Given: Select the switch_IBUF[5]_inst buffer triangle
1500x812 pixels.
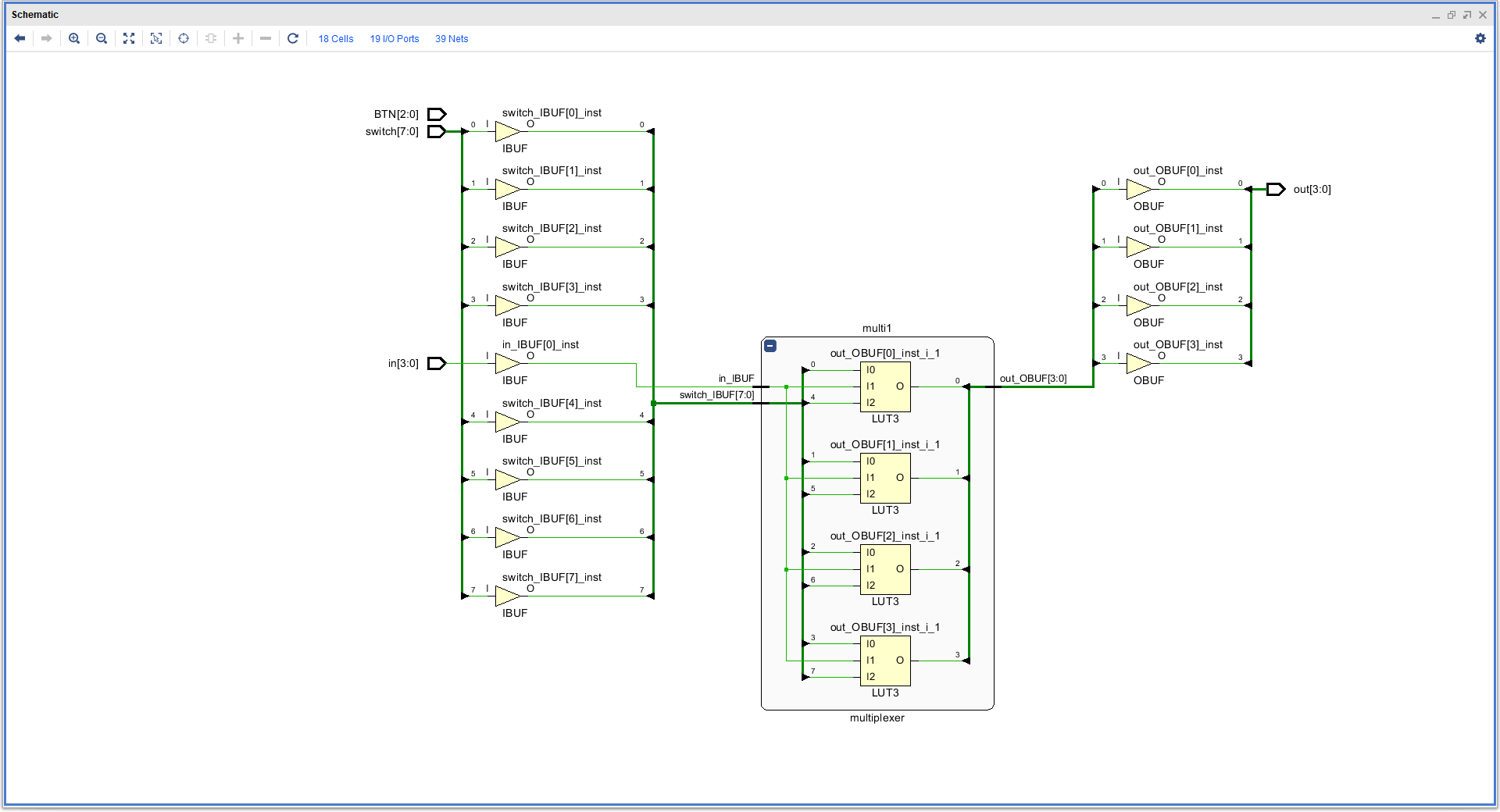Looking at the screenshot, I should click(508, 479).
